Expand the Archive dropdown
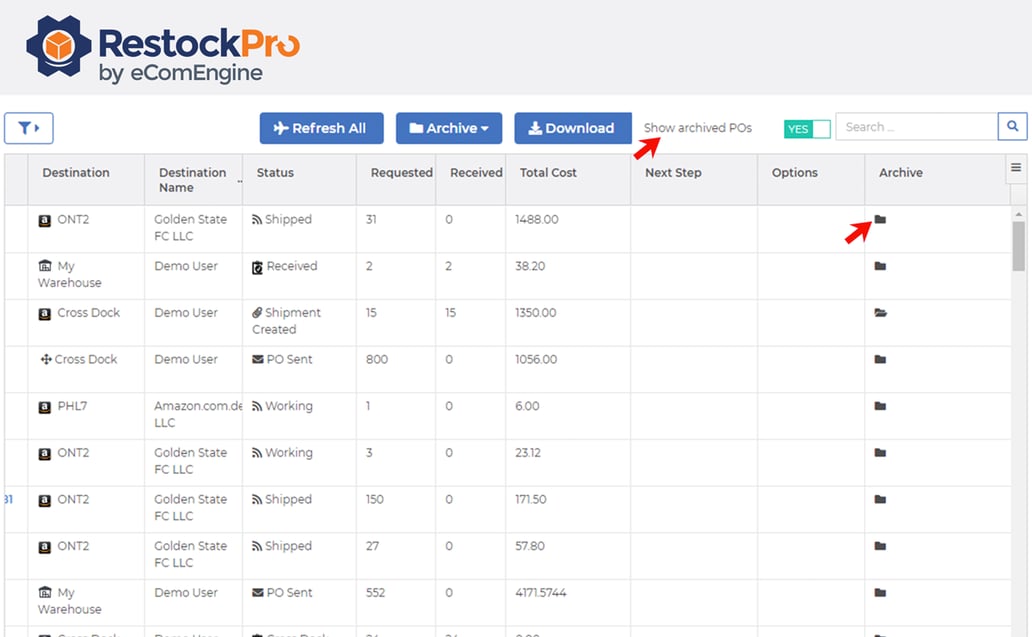The width and height of the screenshot is (1032, 637). click(x=448, y=128)
